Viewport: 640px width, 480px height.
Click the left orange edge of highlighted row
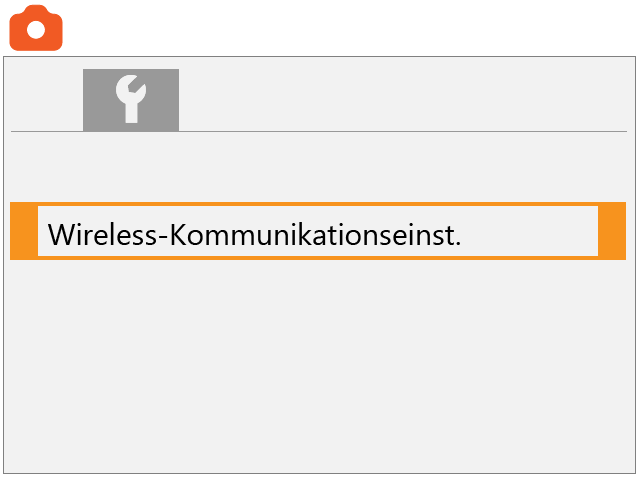(23, 231)
